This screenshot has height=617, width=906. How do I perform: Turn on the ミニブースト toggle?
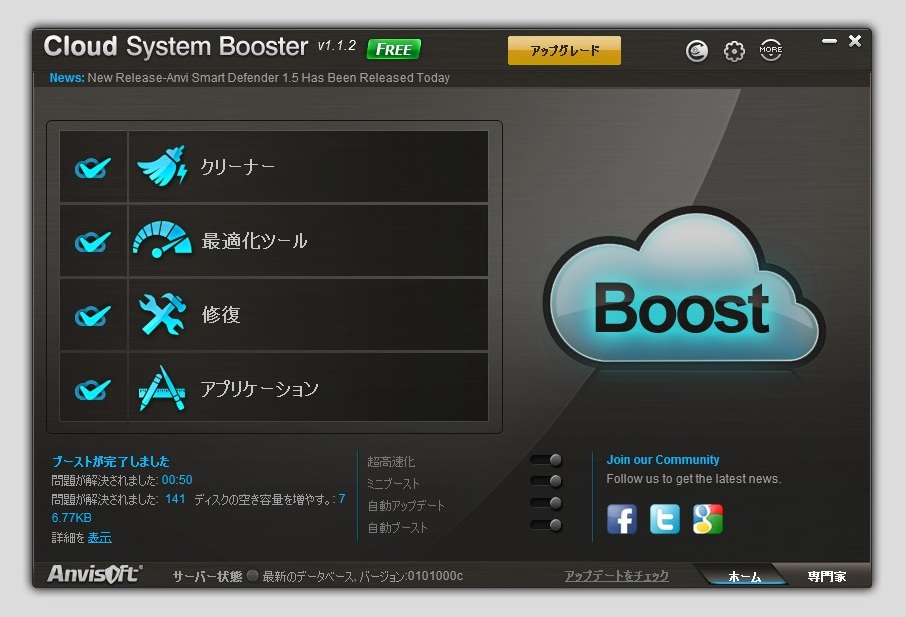(x=548, y=481)
